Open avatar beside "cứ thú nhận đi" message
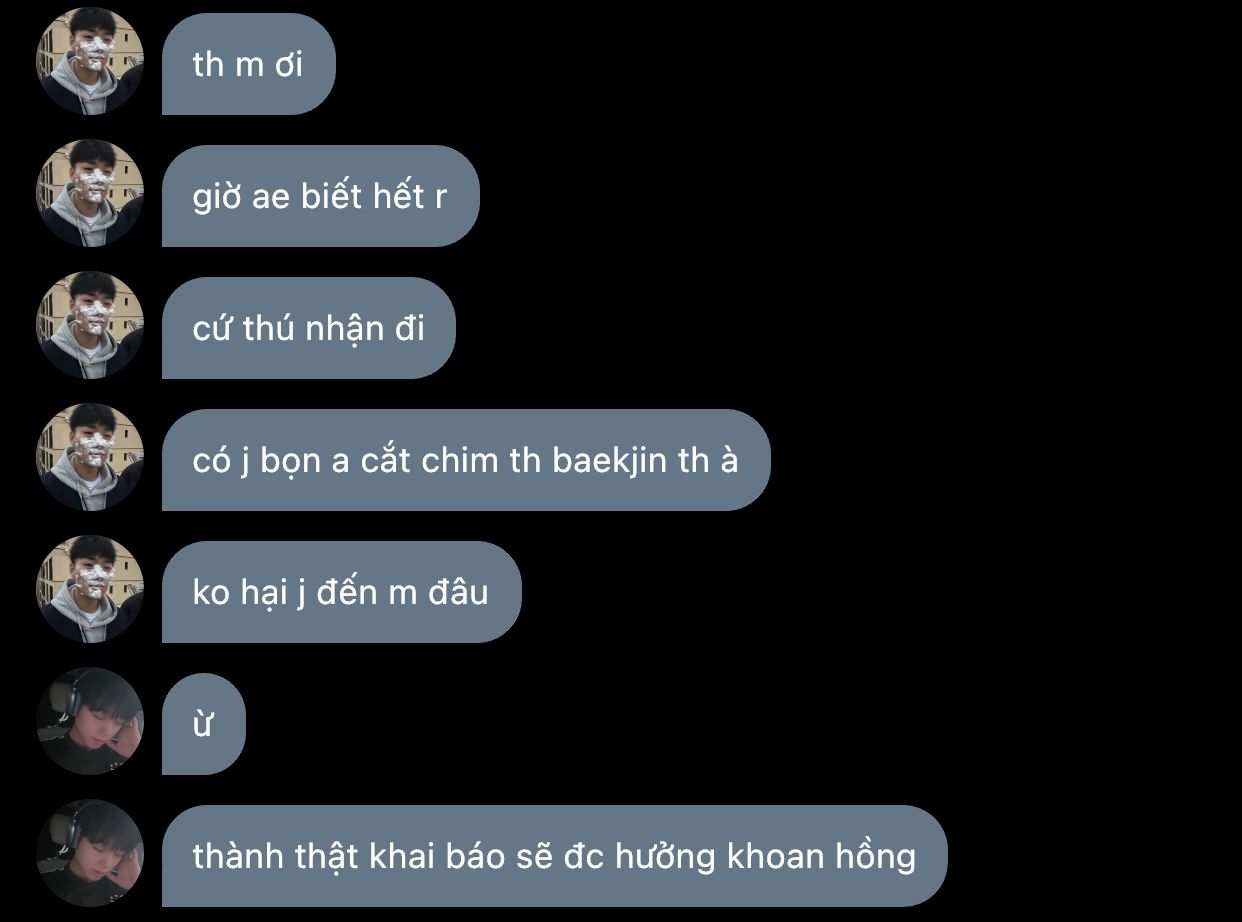 pyautogui.click(x=90, y=325)
